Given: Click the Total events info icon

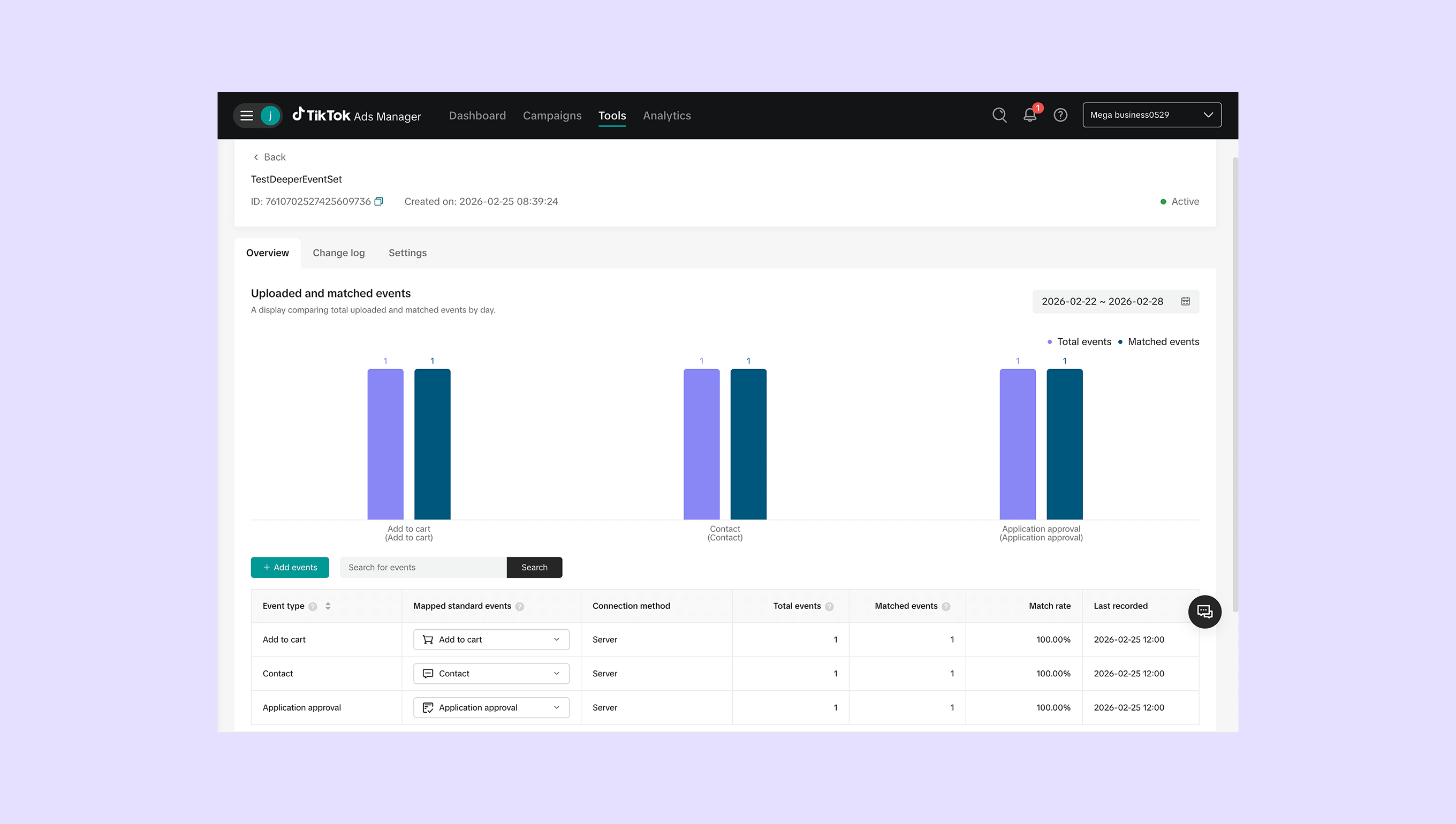Looking at the screenshot, I should tap(829, 607).
